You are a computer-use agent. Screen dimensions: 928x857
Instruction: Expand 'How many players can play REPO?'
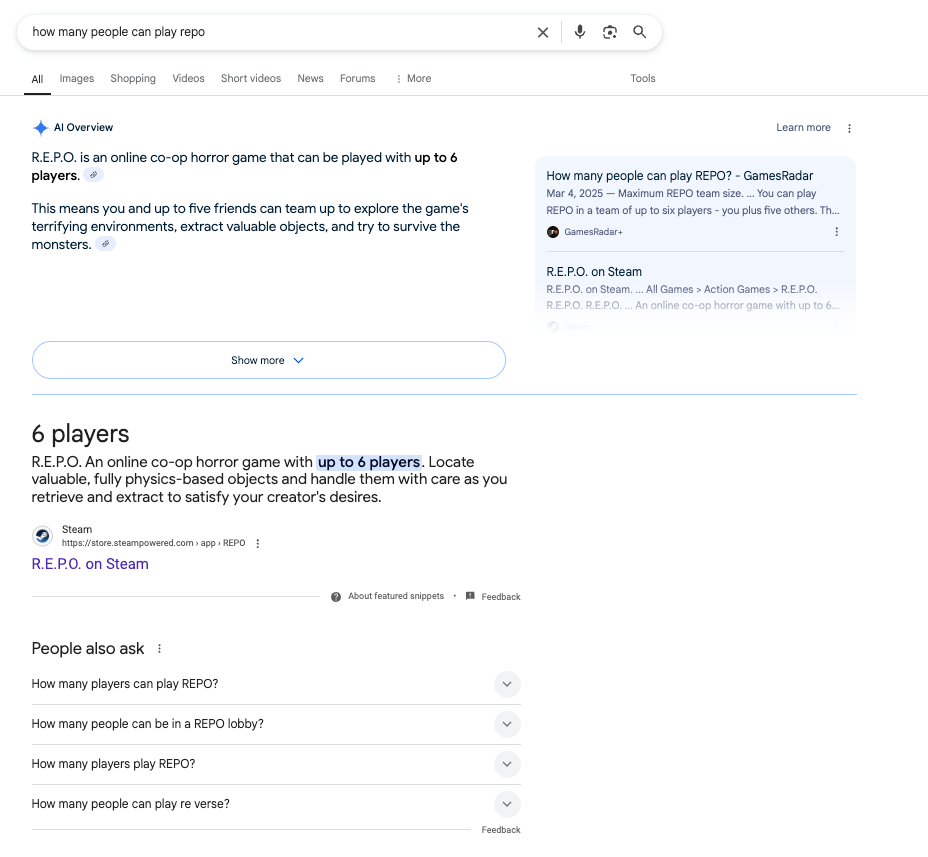tap(507, 684)
